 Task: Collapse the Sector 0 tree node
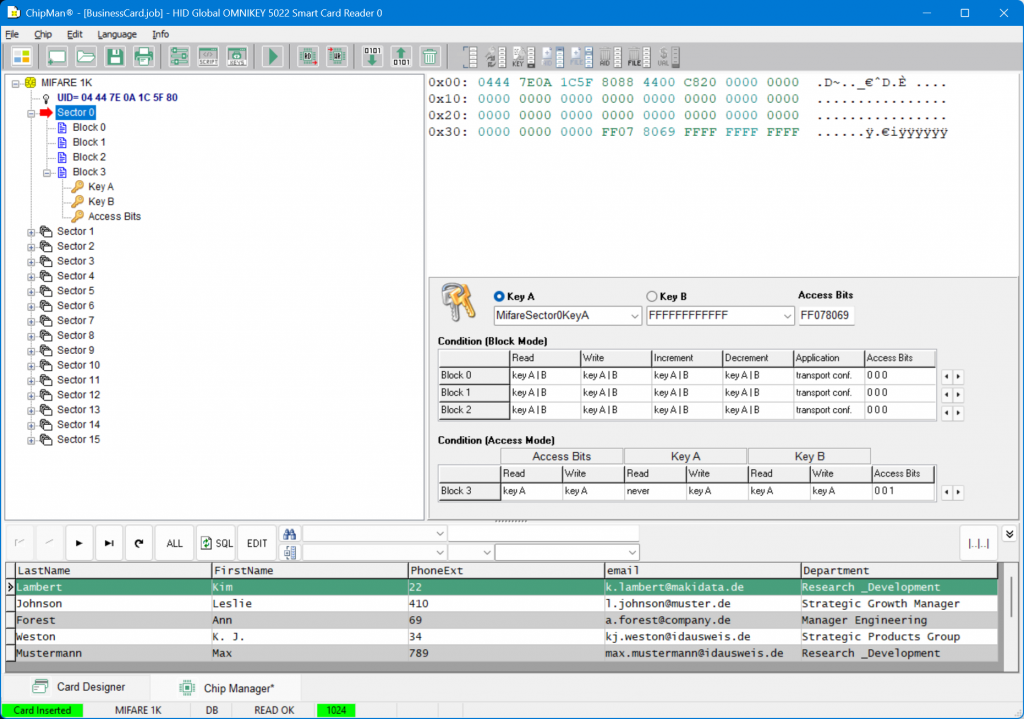click(x=32, y=113)
